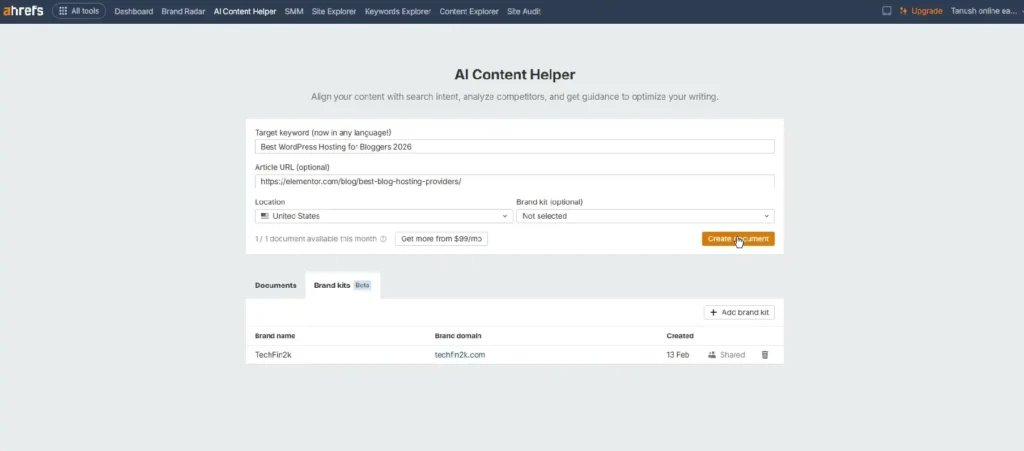Image resolution: width=1024 pixels, height=451 pixels.
Task: Open Site Audit
Action: [524, 11]
